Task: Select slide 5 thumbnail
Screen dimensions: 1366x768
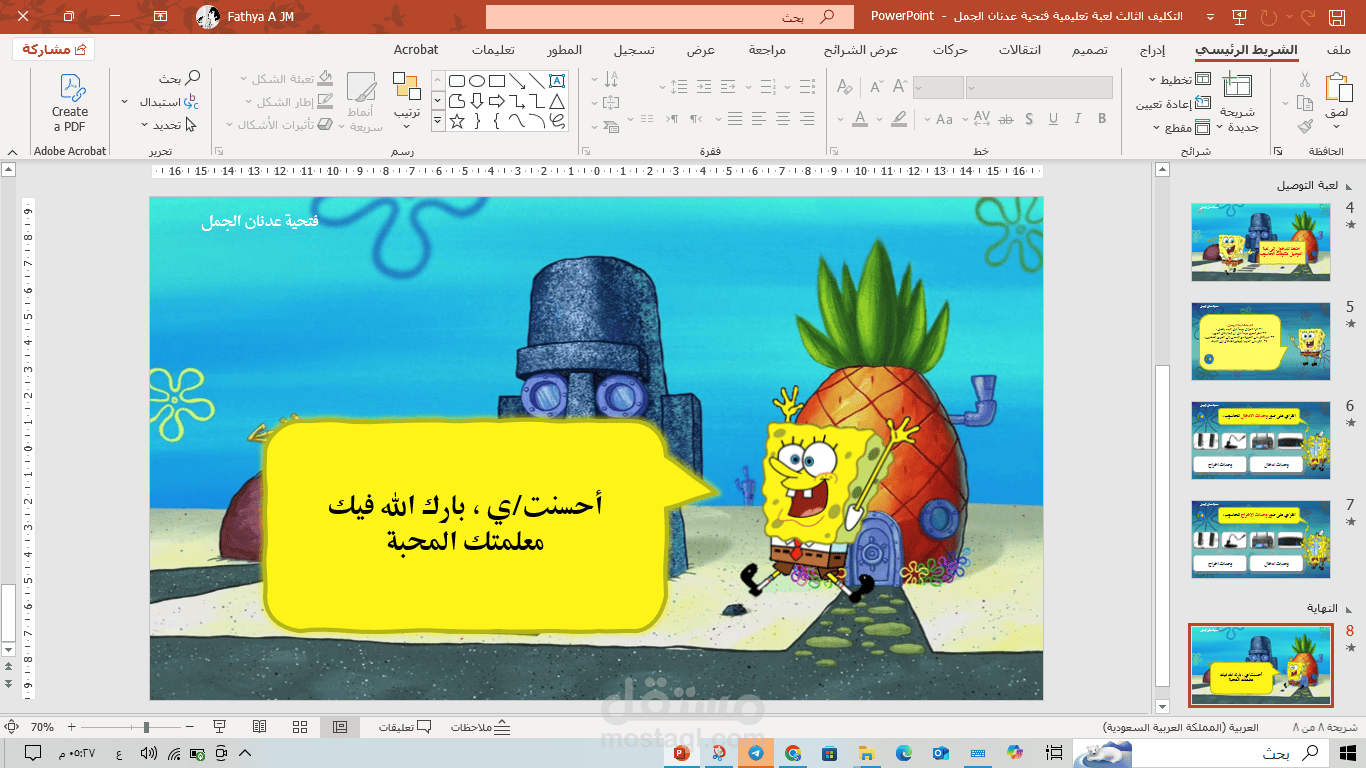Action: click(1261, 341)
